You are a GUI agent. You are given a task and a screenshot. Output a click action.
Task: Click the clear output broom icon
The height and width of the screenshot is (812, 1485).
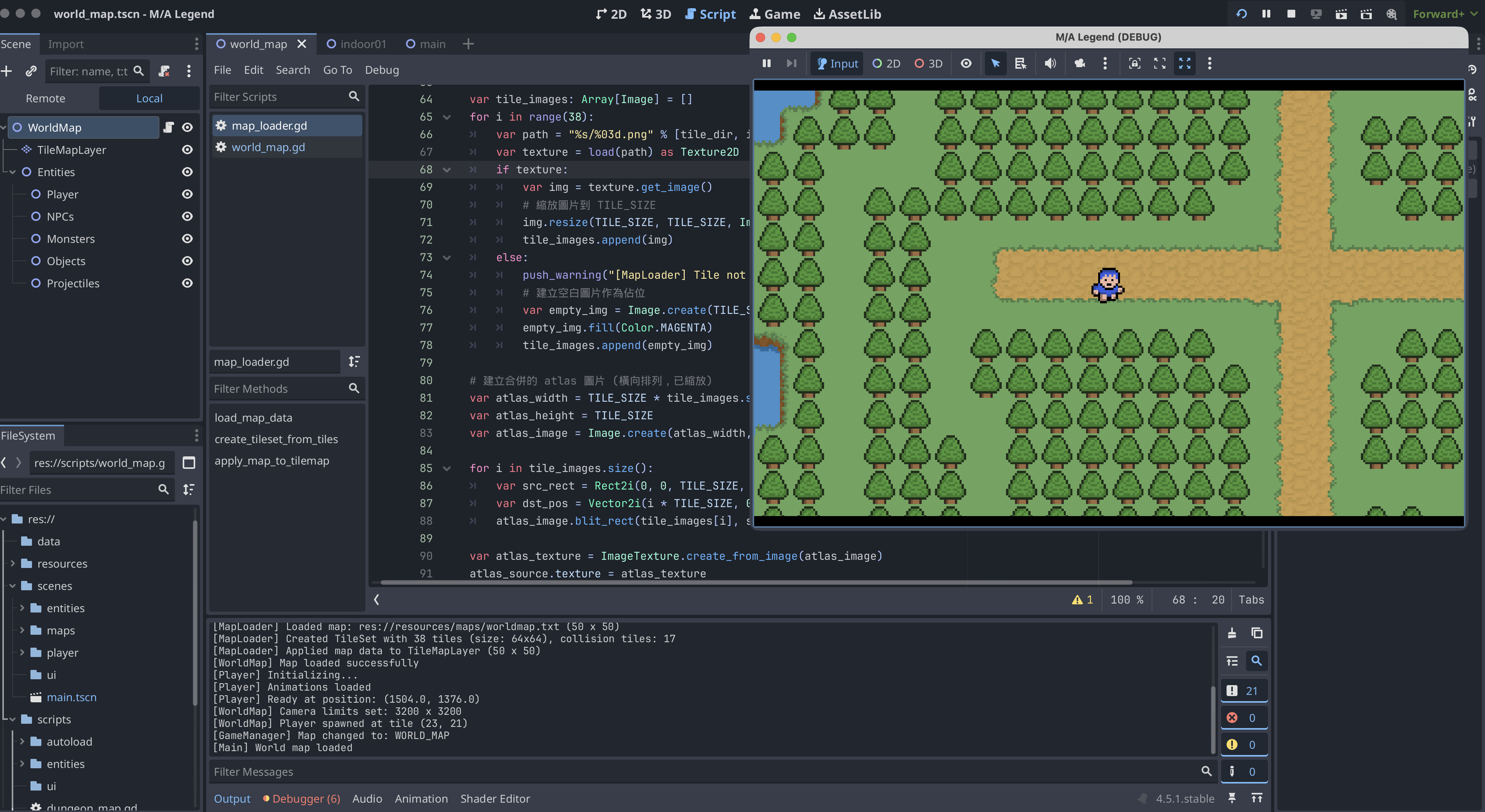pyautogui.click(x=1232, y=633)
